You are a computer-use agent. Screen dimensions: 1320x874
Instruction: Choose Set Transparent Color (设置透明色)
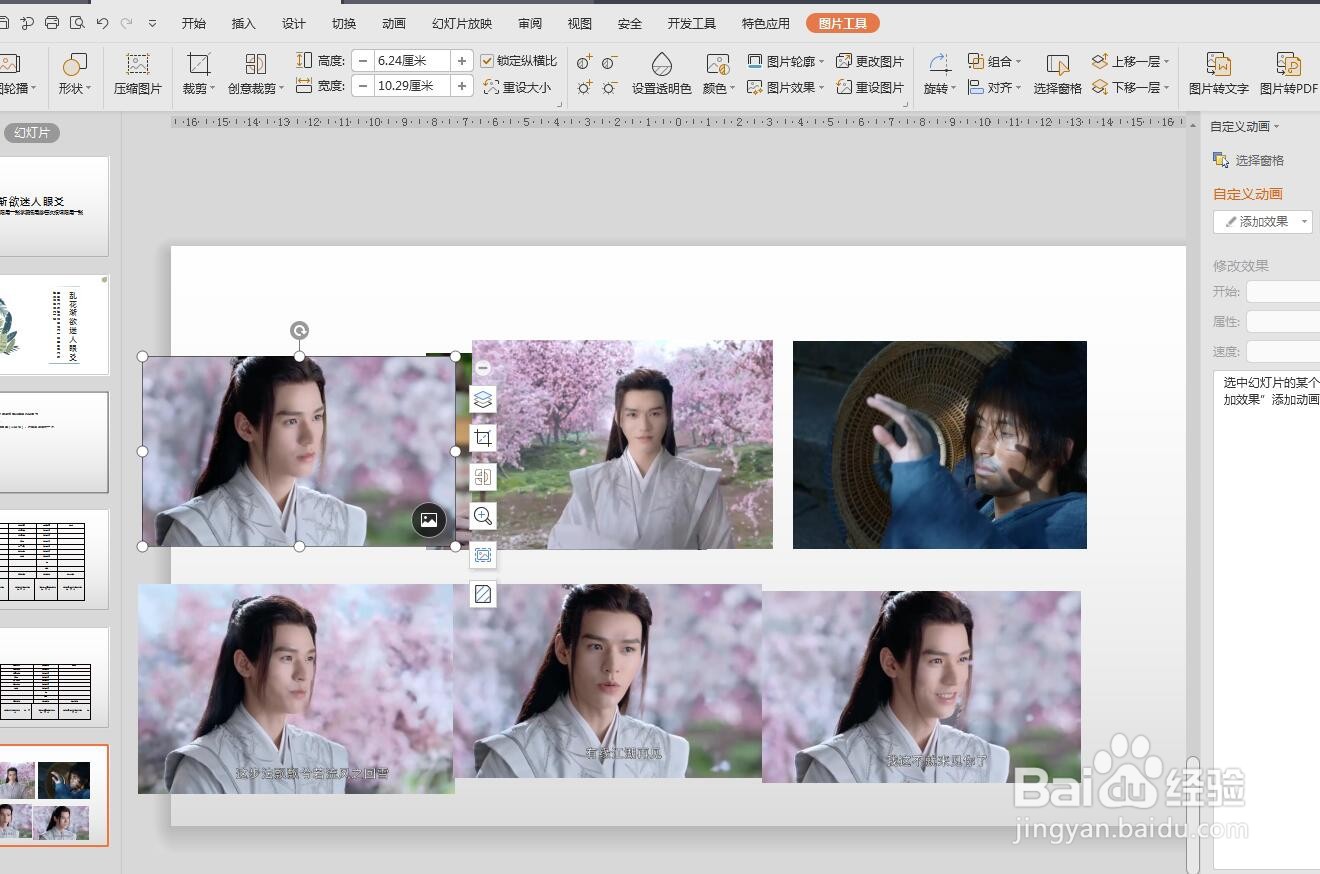coord(661,74)
